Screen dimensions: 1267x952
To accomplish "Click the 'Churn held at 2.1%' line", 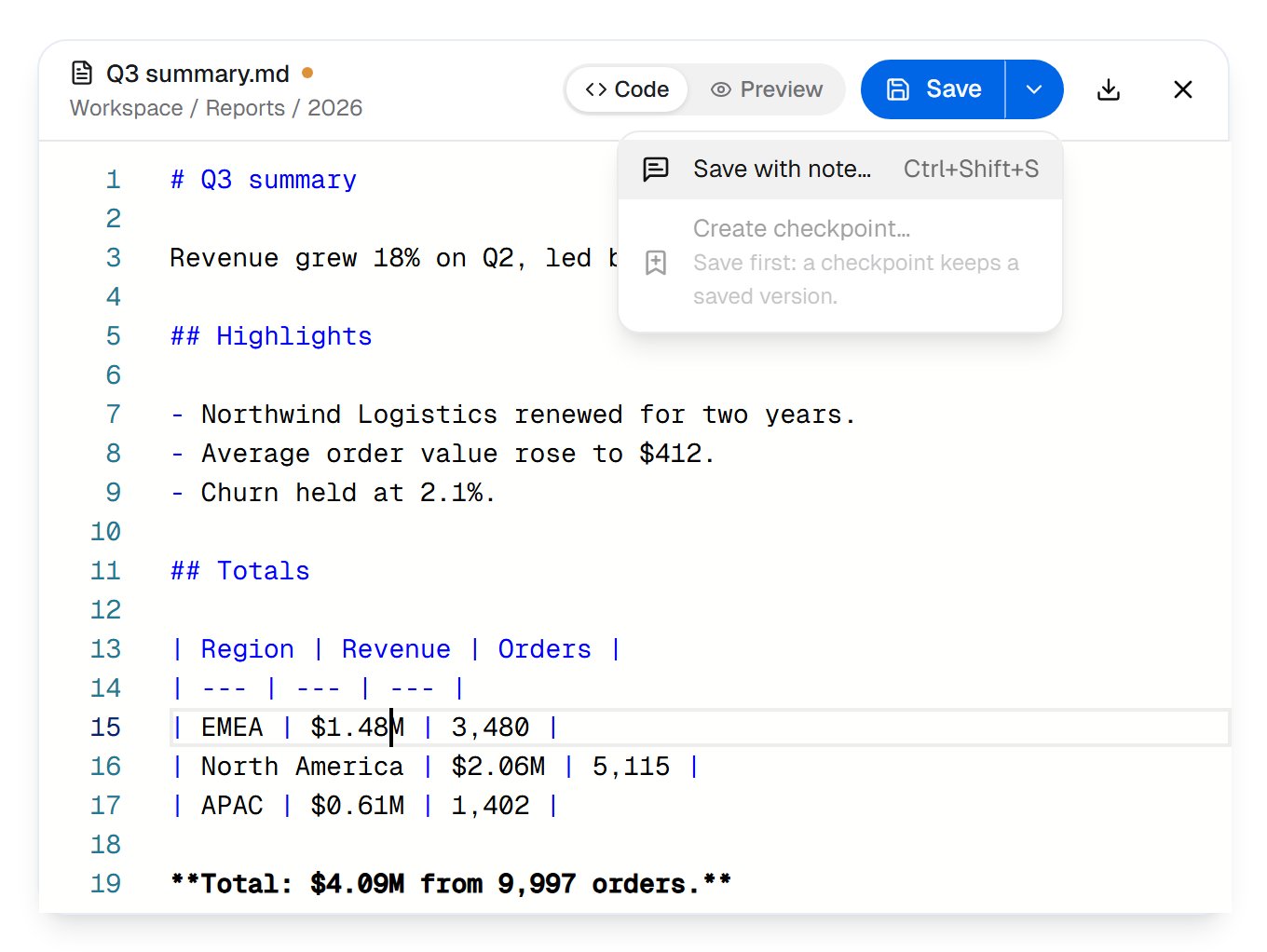I will tap(333, 493).
